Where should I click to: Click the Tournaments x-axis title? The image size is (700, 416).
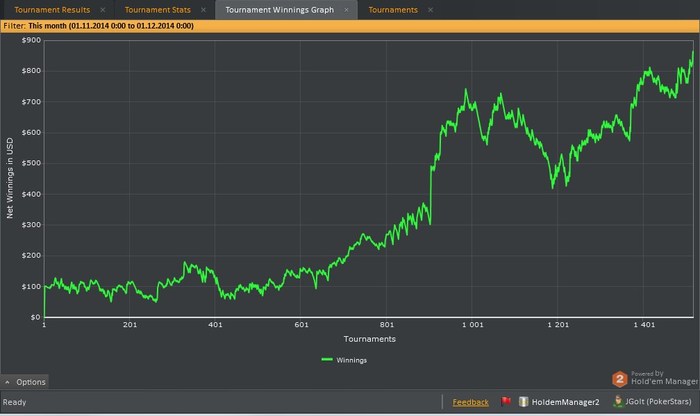tap(370, 339)
